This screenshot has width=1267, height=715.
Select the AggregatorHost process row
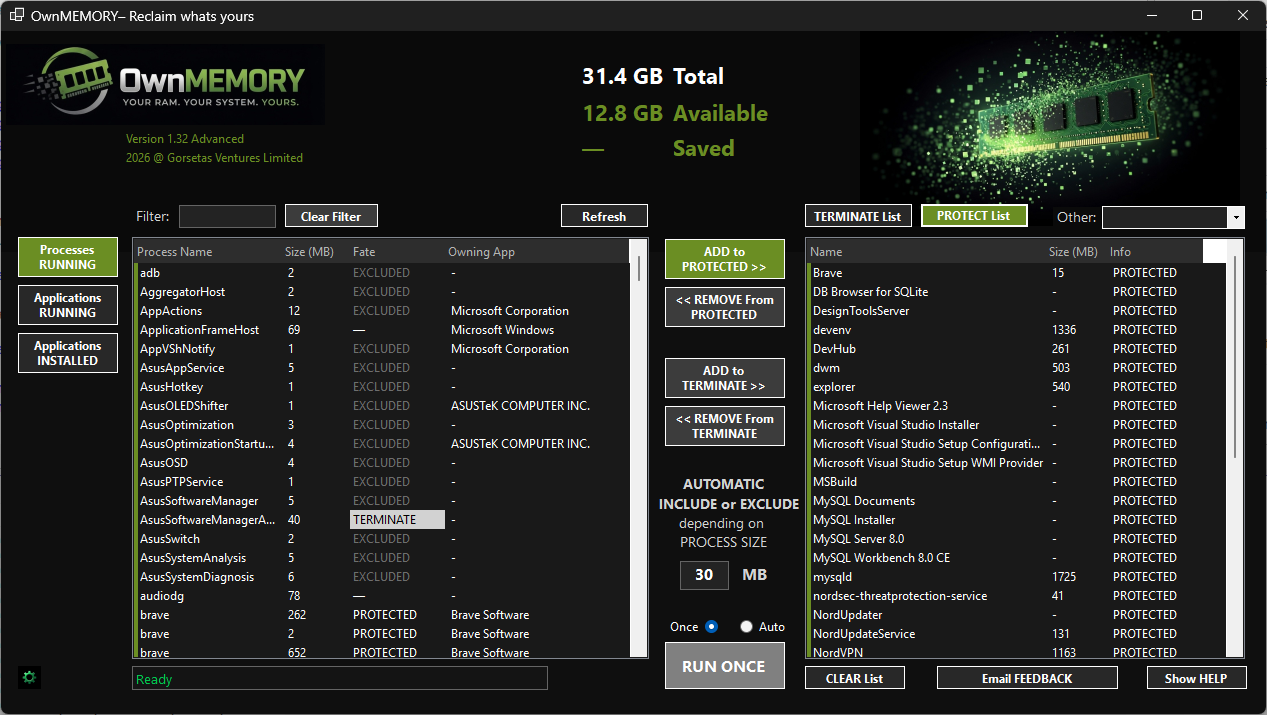pyautogui.click(x=382, y=292)
